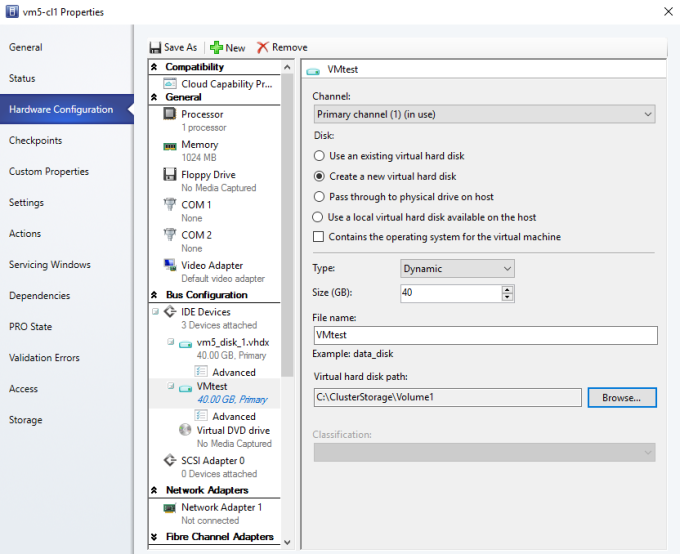Image resolution: width=680 pixels, height=554 pixels.
Task: Collapse the Bus Configuration section
Action: coord(155,295)
